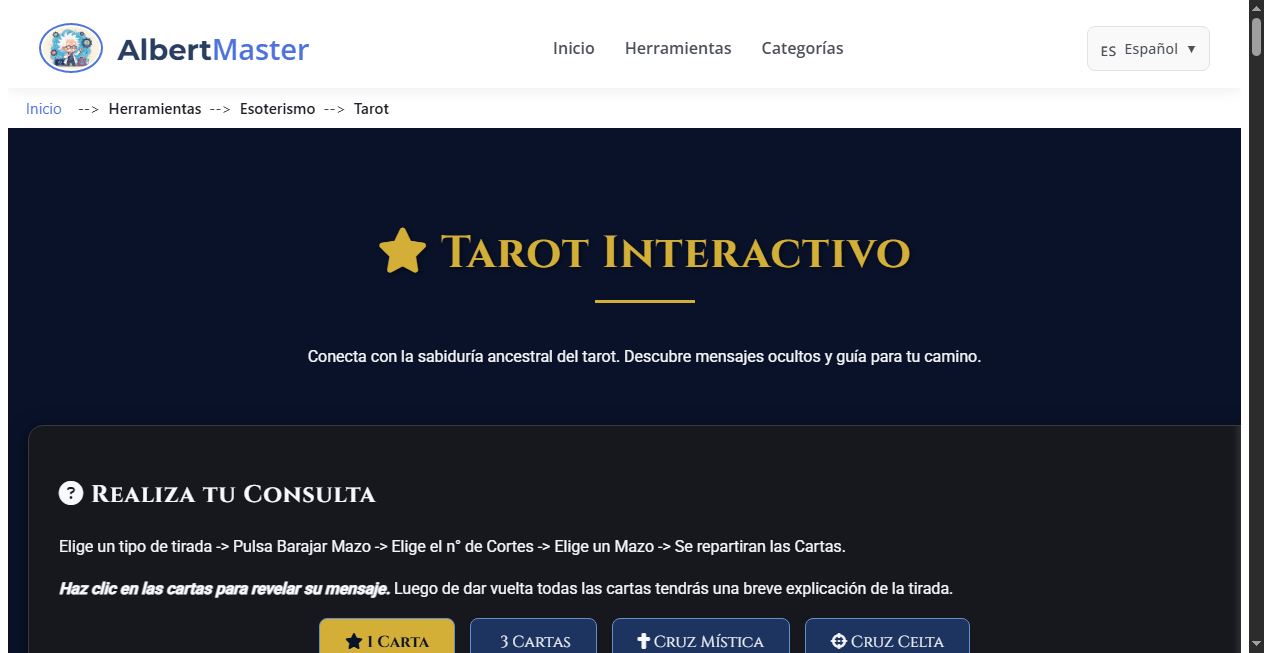1264x653 pixels.
Task: Expand the Categorías navigation menu
Action: pyautogui.click(x=802, y=48)
